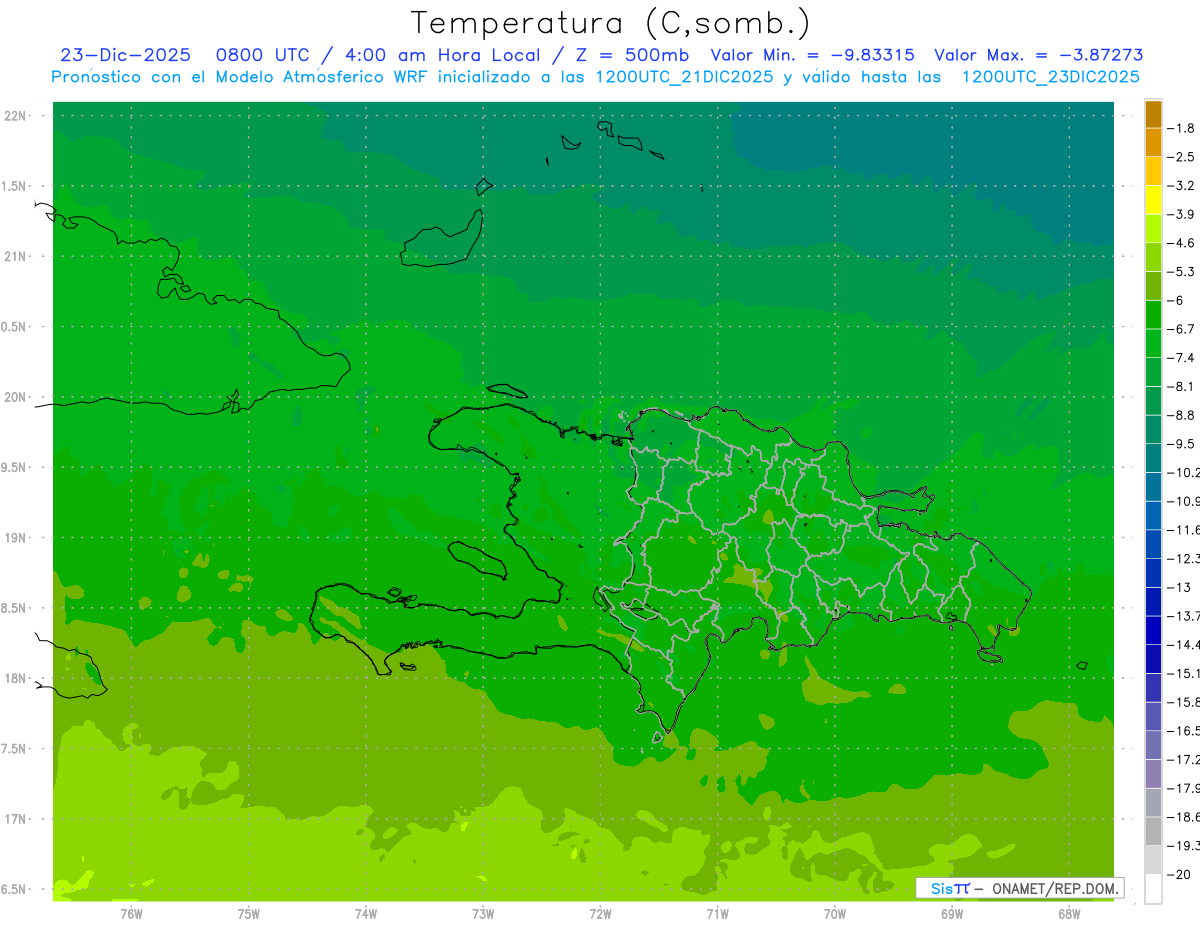The image size is (1200, 927).
Task: Click the "-9.5" colorbar value
Action: [x=1183, y=443]
